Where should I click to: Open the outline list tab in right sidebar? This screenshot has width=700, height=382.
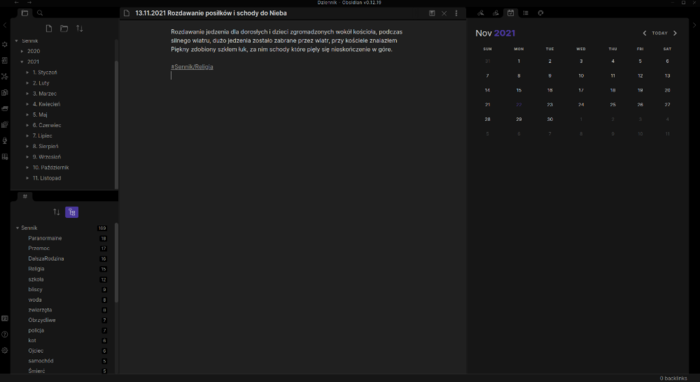click(525, 13)
